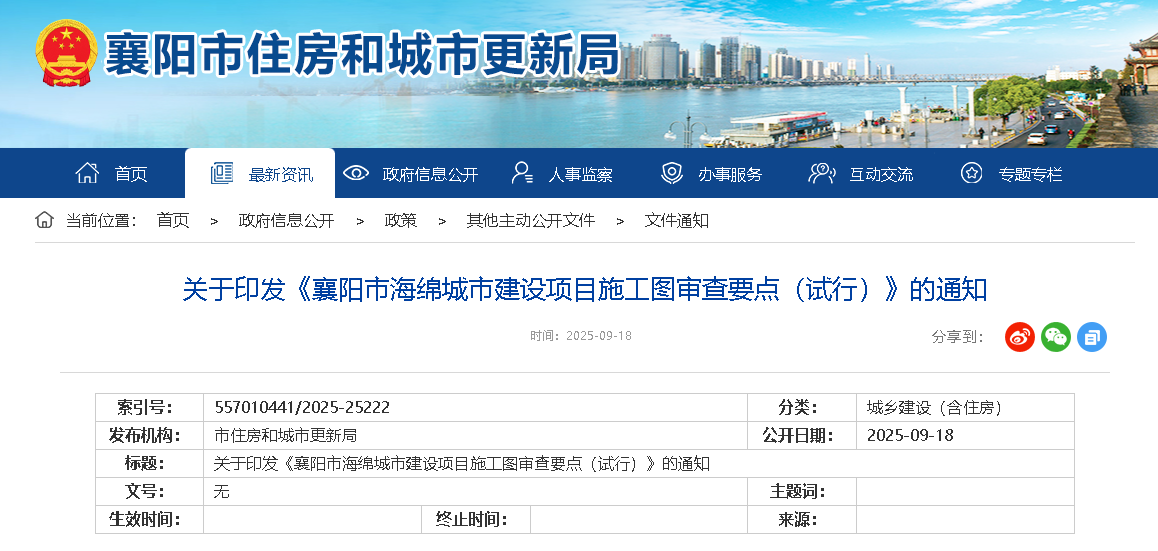The height and width of the screenshot is (551, 1158).
Task: Click the 公开日期 label cell
Action: pos(802,436)
